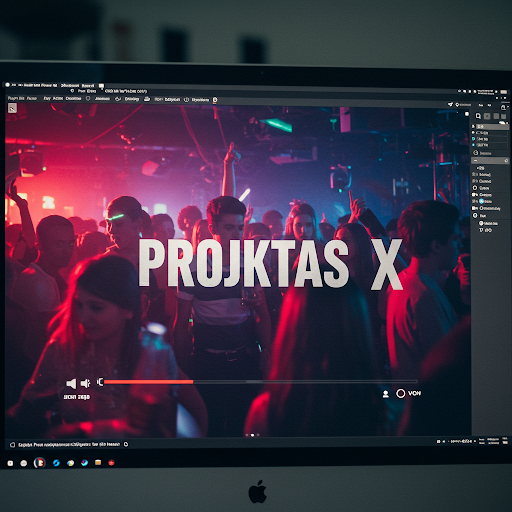Expand the second row in side panel

pos(473,132)
